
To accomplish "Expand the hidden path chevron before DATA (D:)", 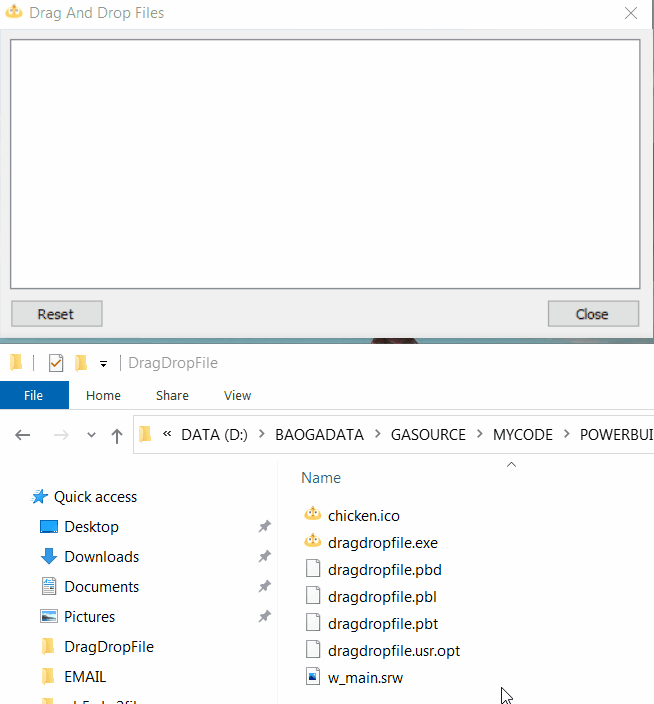I will [x=167, y=434].
